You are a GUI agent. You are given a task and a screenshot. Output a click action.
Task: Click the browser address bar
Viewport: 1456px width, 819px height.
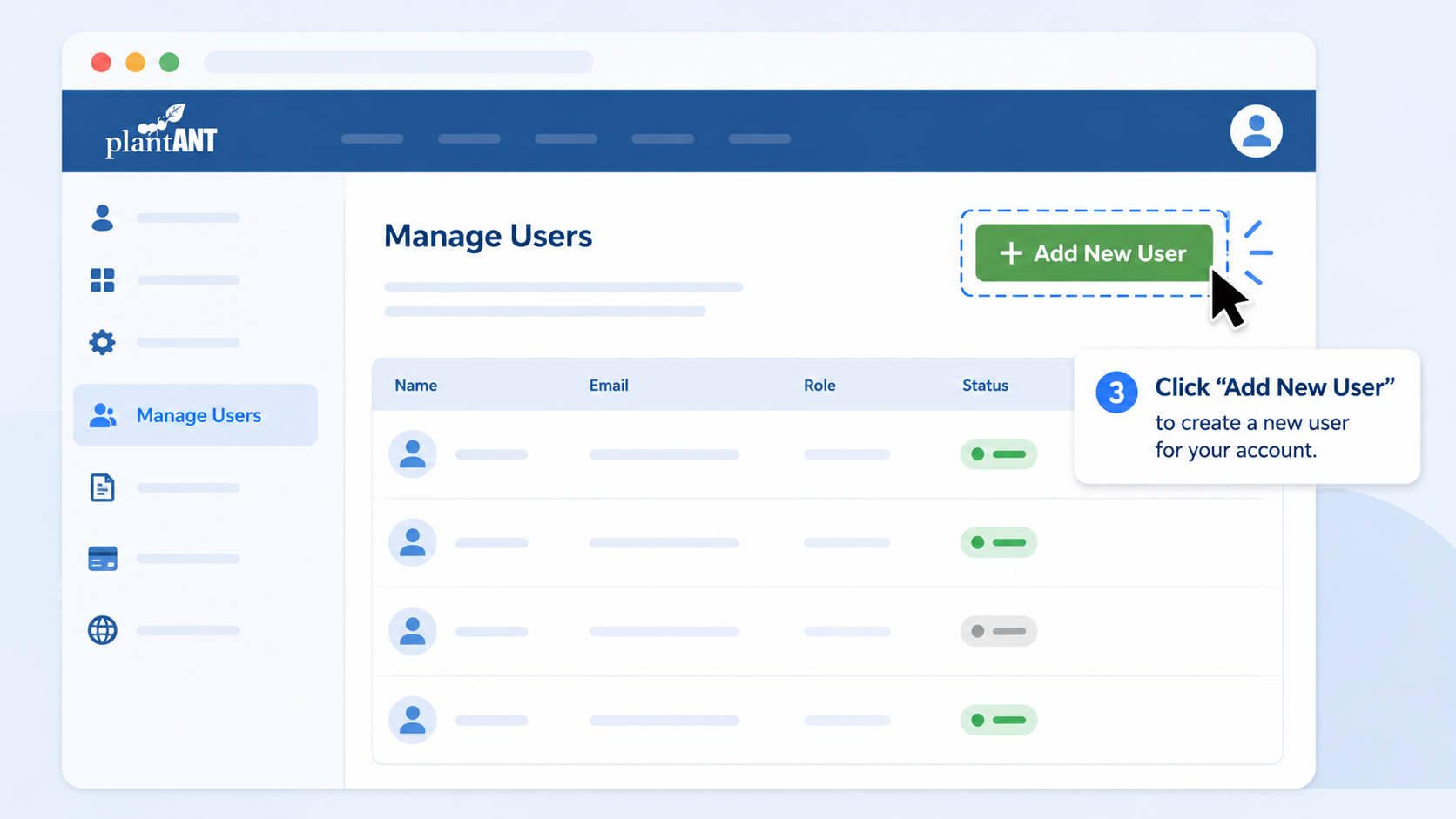[399, 63]
